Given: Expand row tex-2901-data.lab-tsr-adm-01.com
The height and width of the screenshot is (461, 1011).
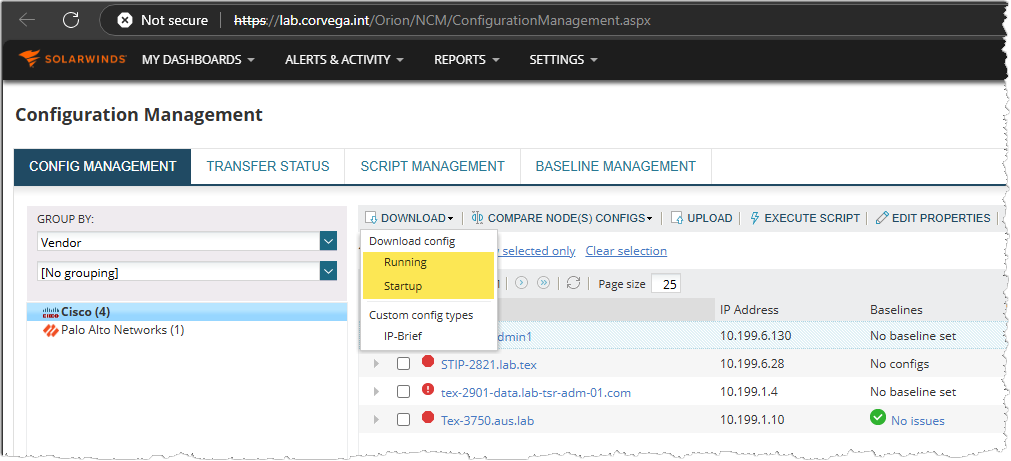Looking at the screenshot, I should (x=377, y=392).
